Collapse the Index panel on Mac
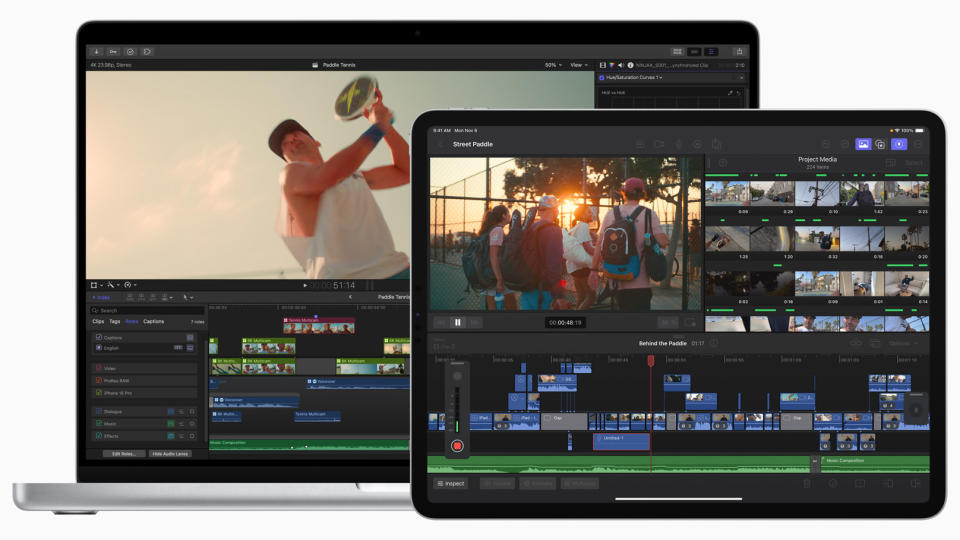 [100, 298]
